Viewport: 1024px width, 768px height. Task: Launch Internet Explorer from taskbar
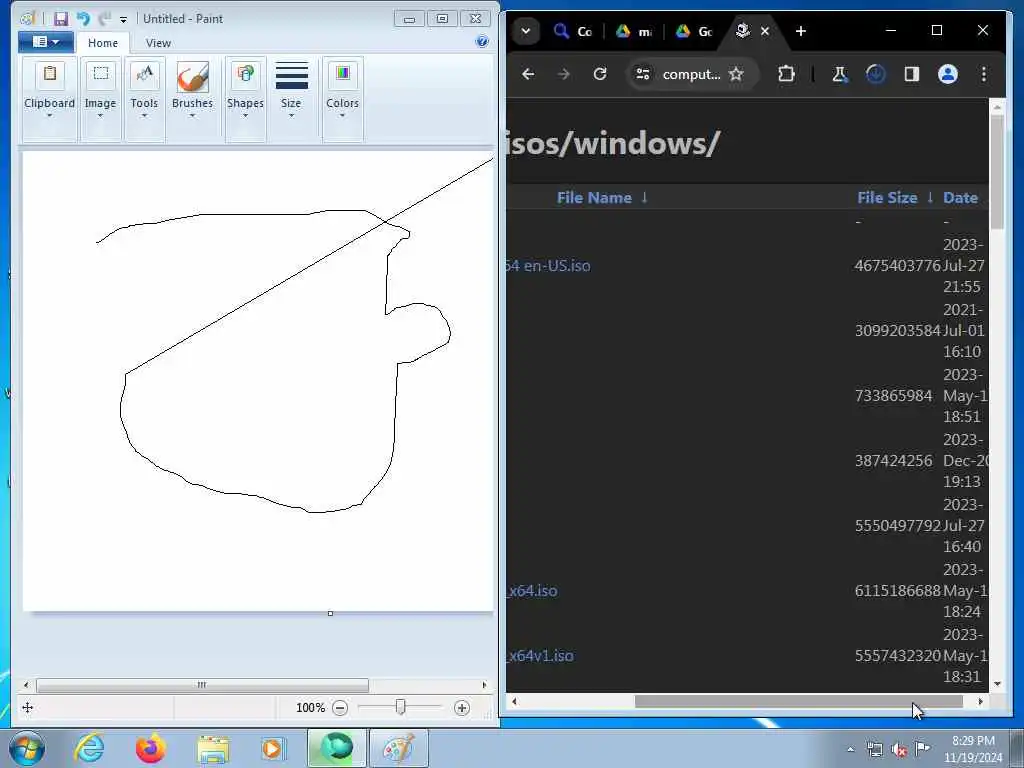(x=89, y=748)
